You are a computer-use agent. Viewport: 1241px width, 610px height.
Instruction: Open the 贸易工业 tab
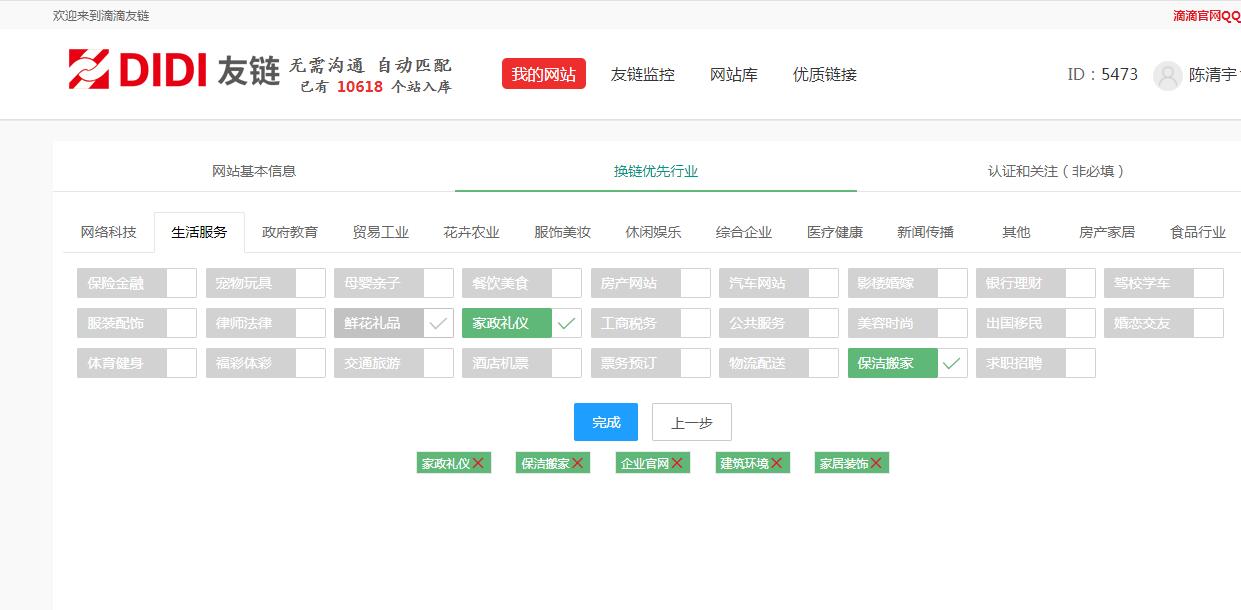click(380, 232)
